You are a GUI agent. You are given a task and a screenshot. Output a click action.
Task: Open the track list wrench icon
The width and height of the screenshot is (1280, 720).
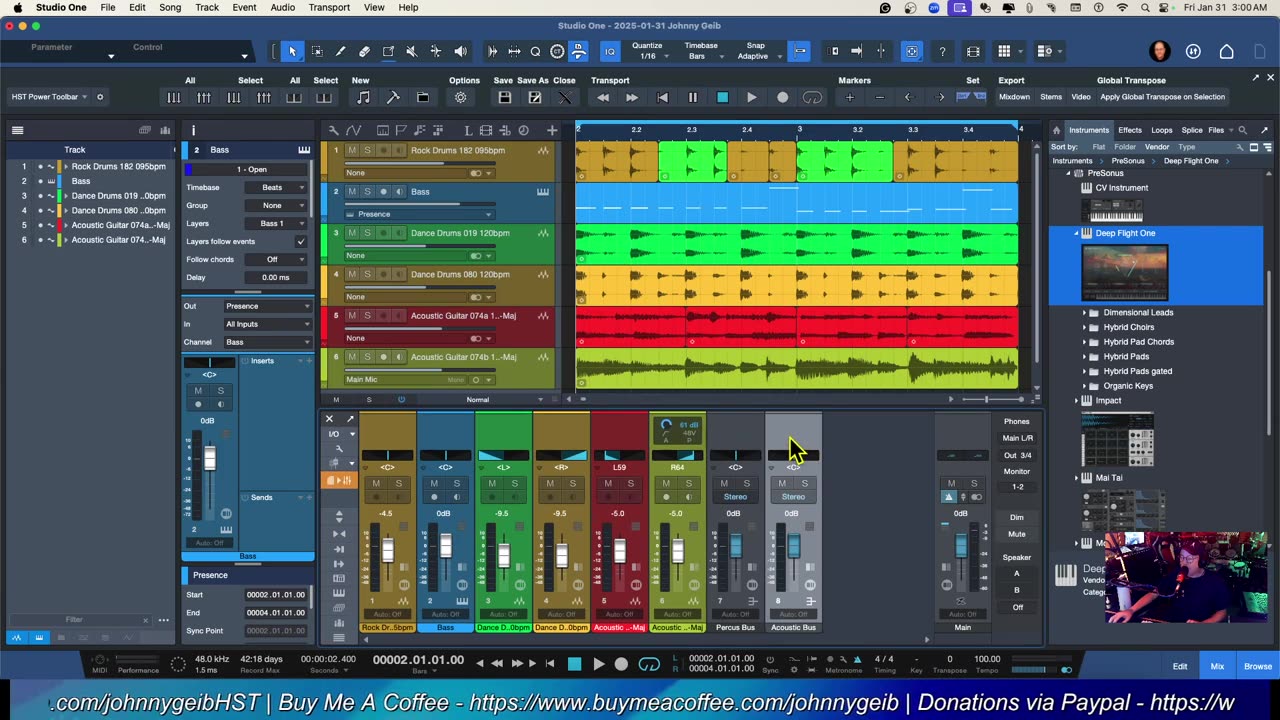[x=335, y=130]
